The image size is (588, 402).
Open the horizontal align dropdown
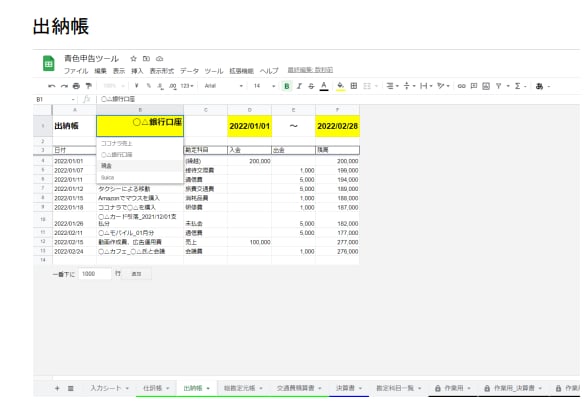coord(392,86)
